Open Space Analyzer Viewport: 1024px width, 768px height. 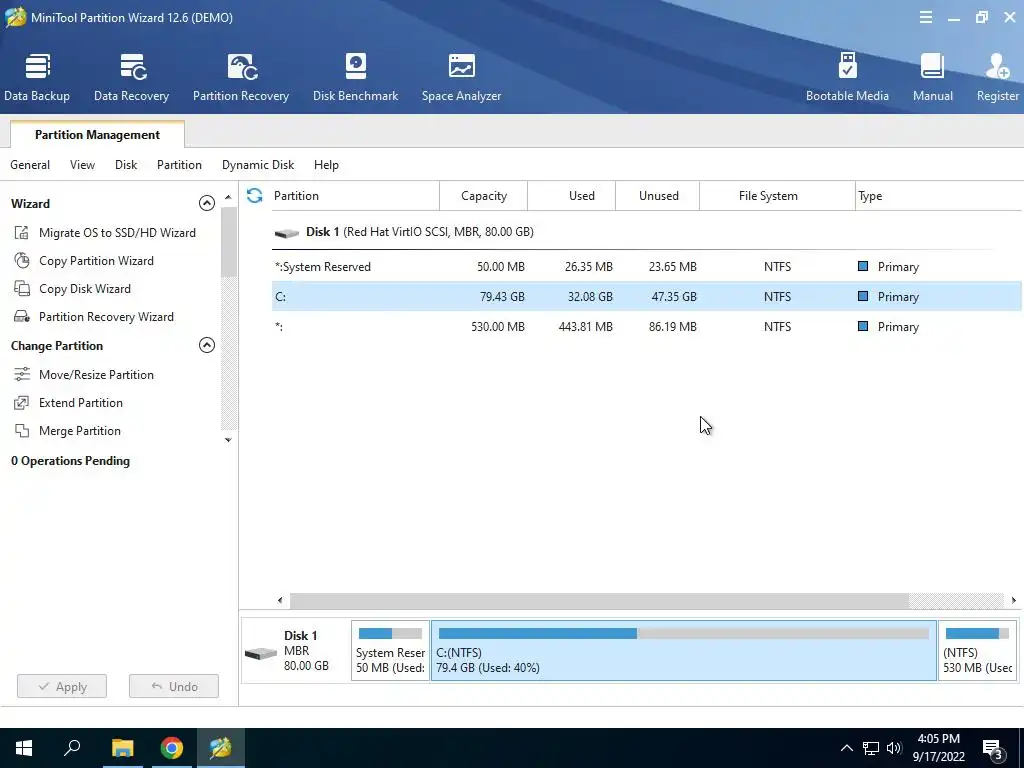461,78
